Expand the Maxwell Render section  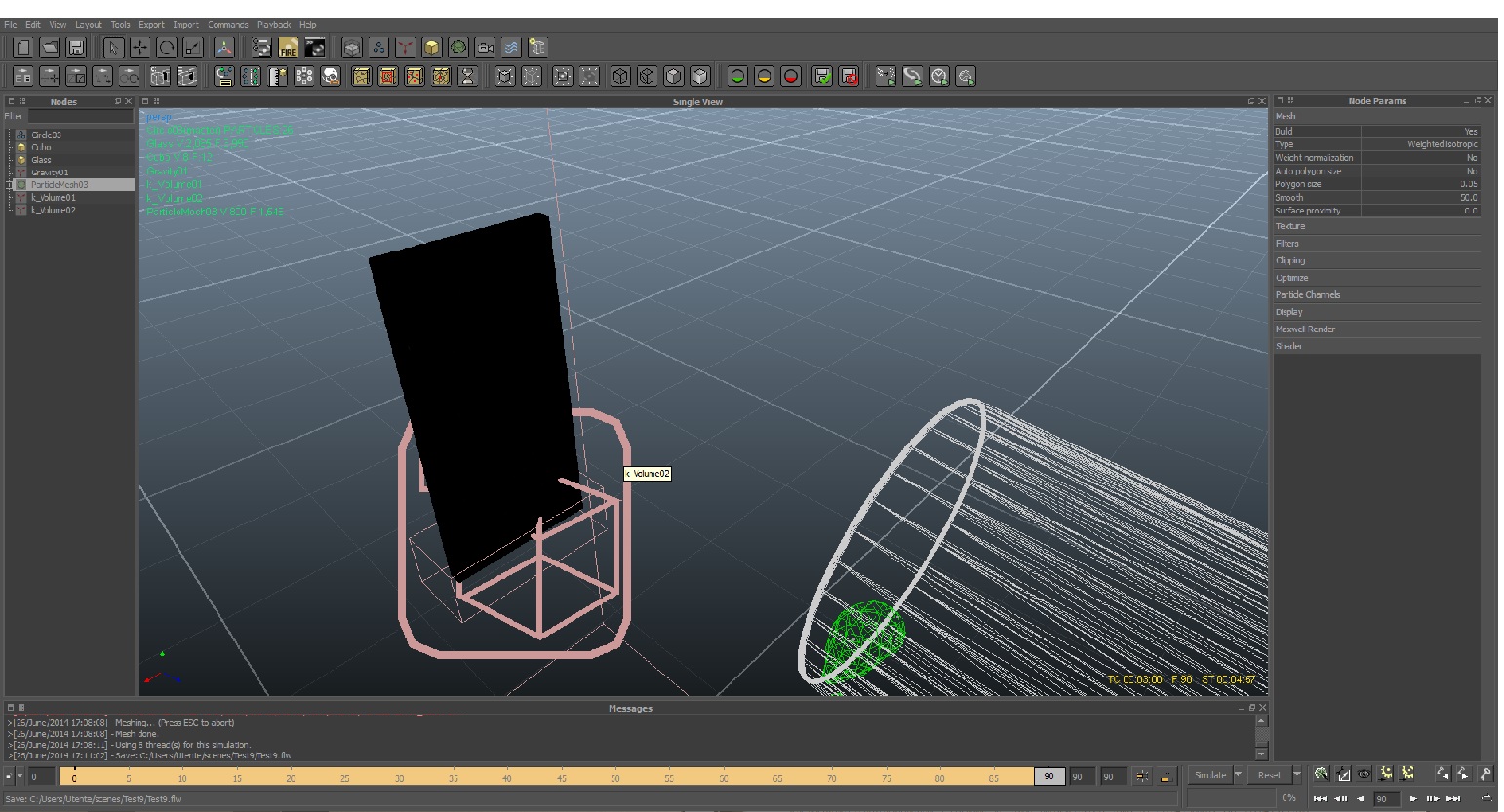point(1376,329)
